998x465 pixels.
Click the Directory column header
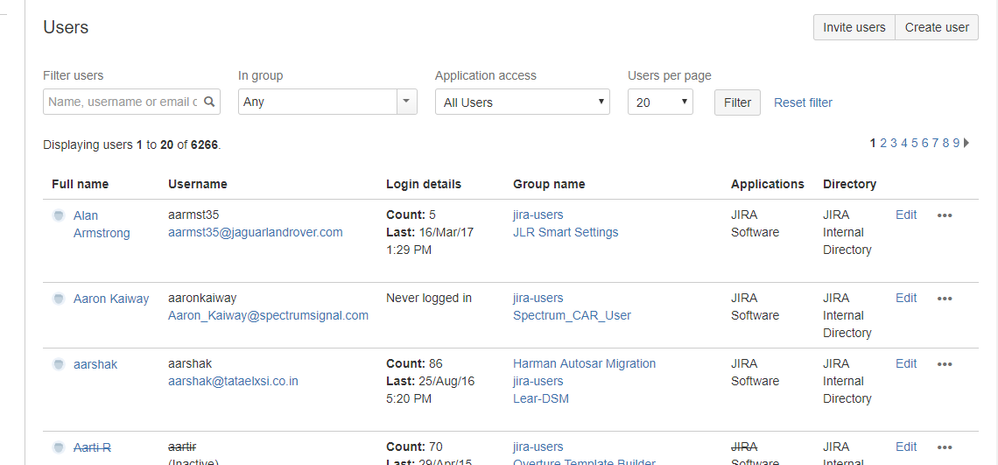849,184
